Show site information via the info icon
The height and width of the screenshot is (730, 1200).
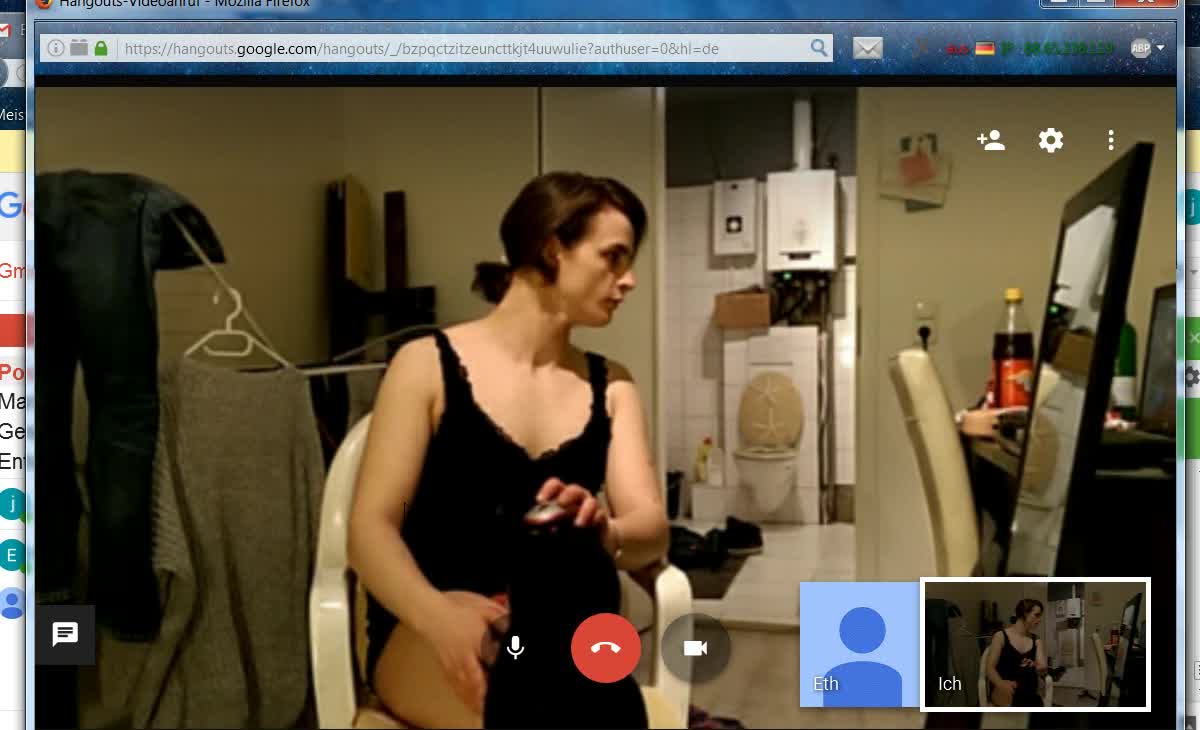point(55,48)
